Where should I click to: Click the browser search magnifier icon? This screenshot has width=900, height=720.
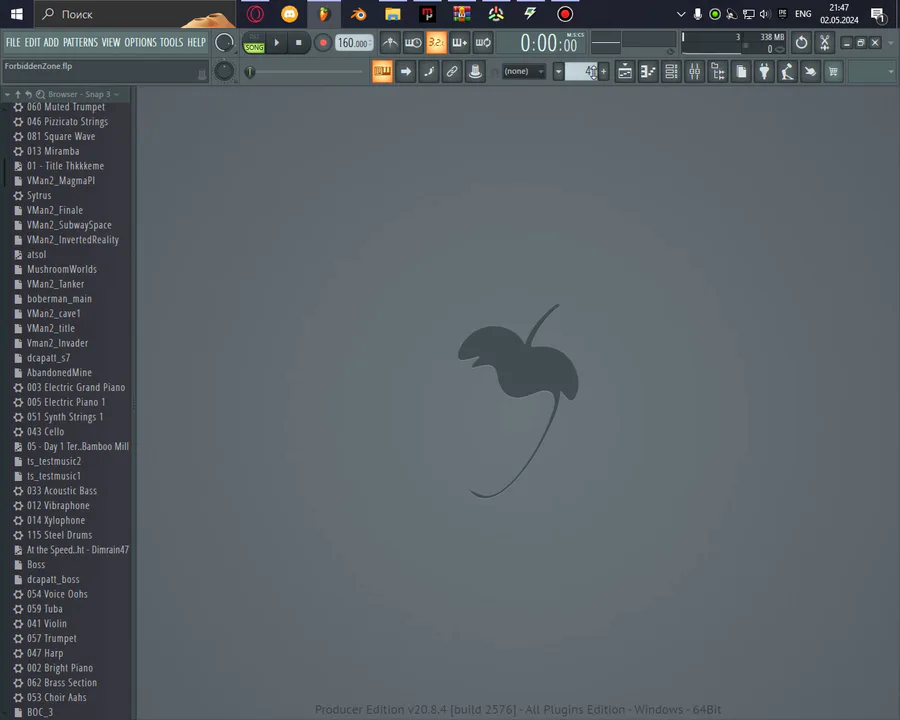click(x=40, y=94)
